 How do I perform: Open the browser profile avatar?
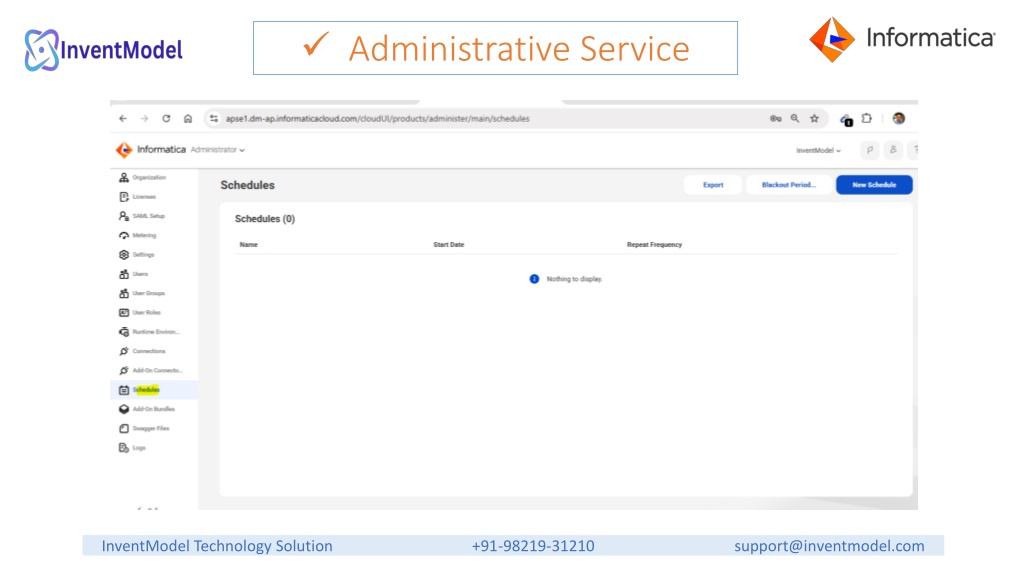(x=899, y=118)
